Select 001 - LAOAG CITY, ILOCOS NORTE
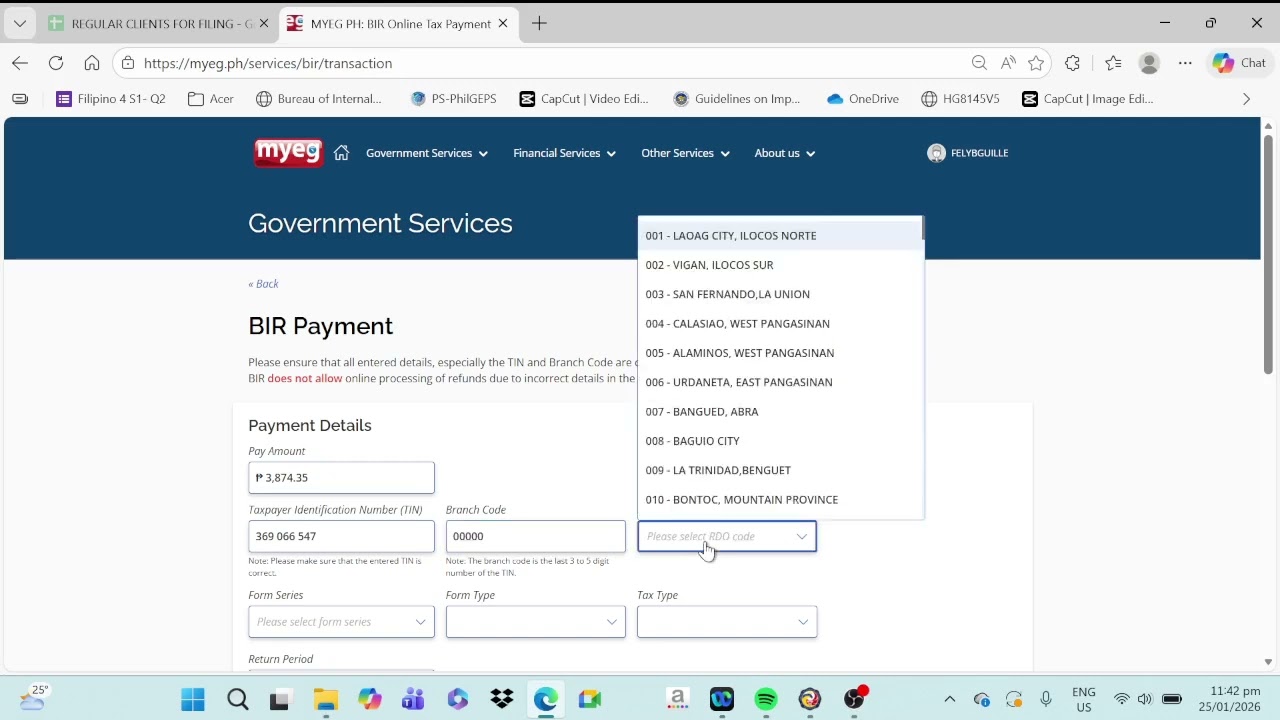Viewport: 1280px width, 720px height. [x=779, y=236]
